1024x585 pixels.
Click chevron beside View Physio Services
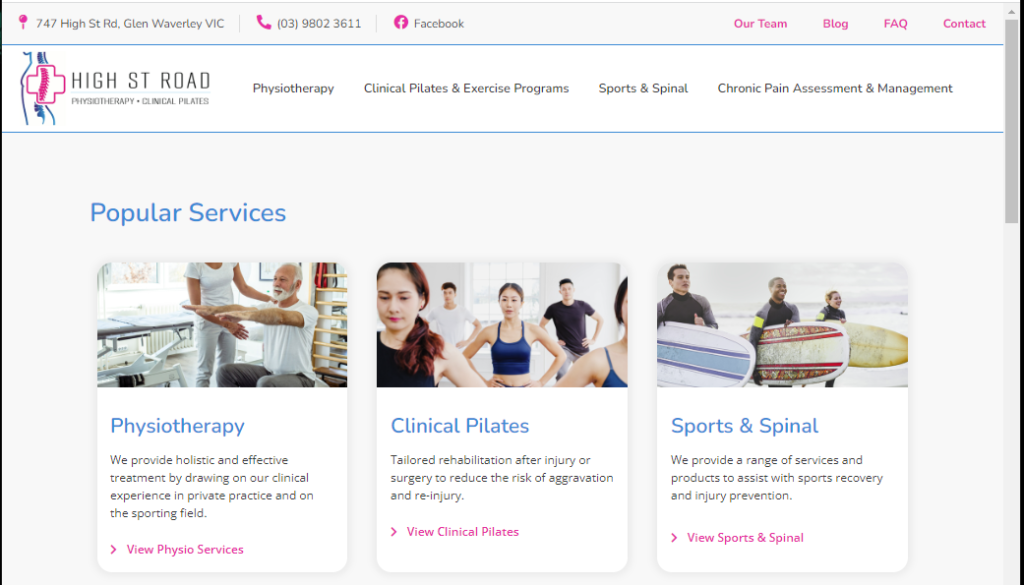114,550
